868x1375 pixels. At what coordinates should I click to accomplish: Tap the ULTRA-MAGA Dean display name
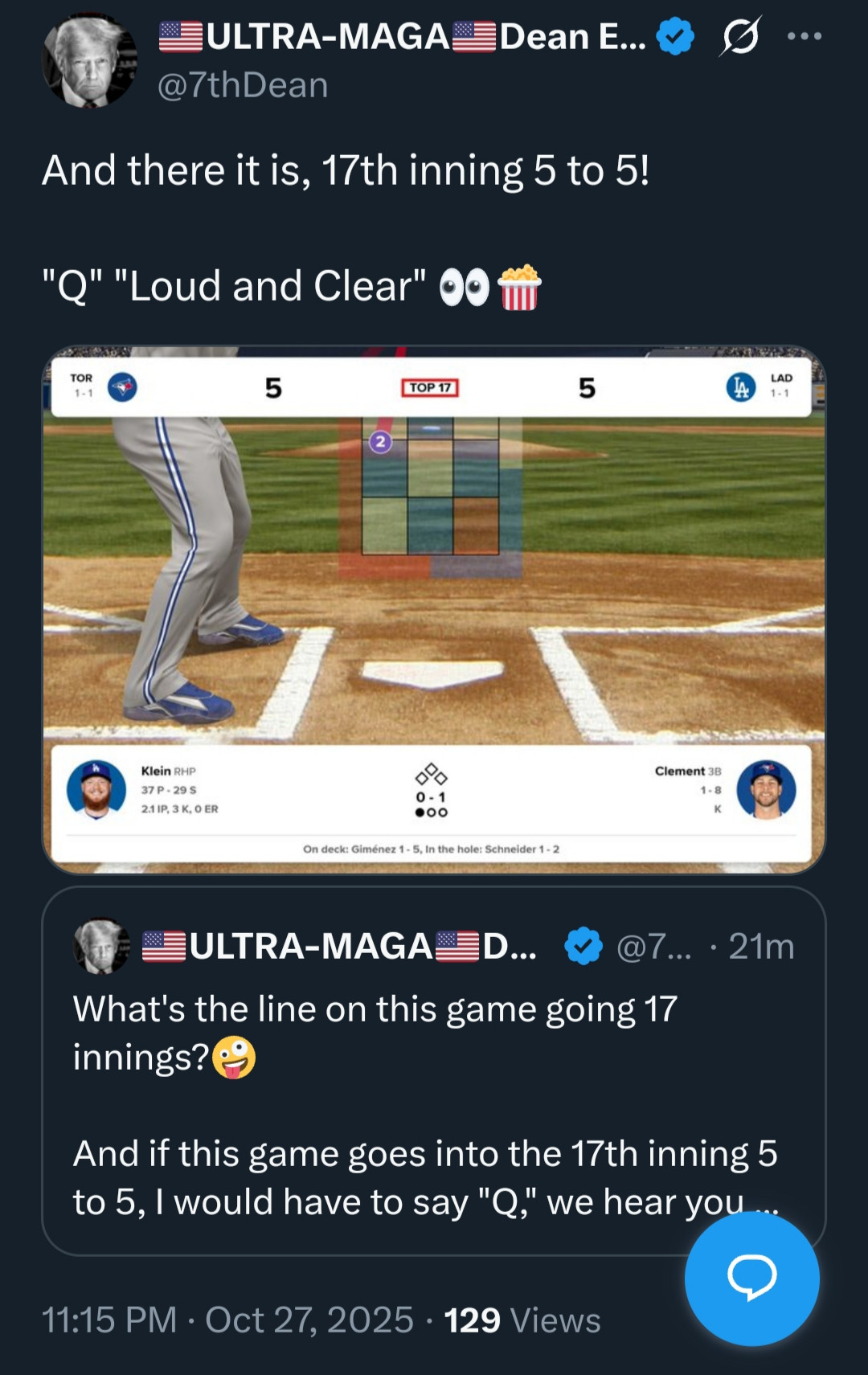[x=402, y=36]
